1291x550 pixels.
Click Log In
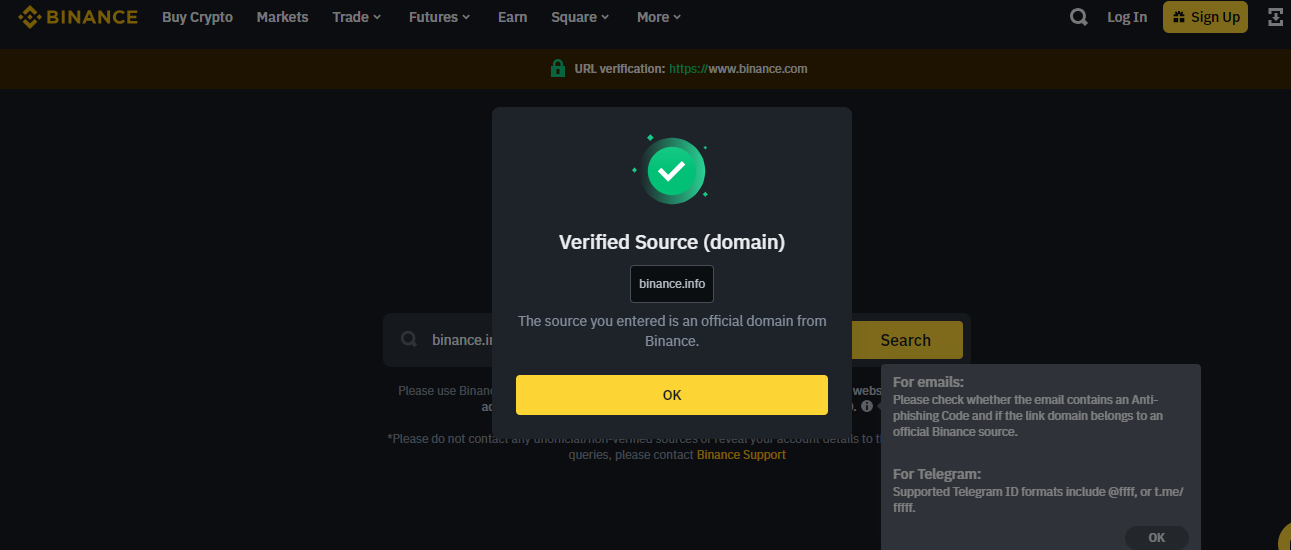(x=1127, y=17)
